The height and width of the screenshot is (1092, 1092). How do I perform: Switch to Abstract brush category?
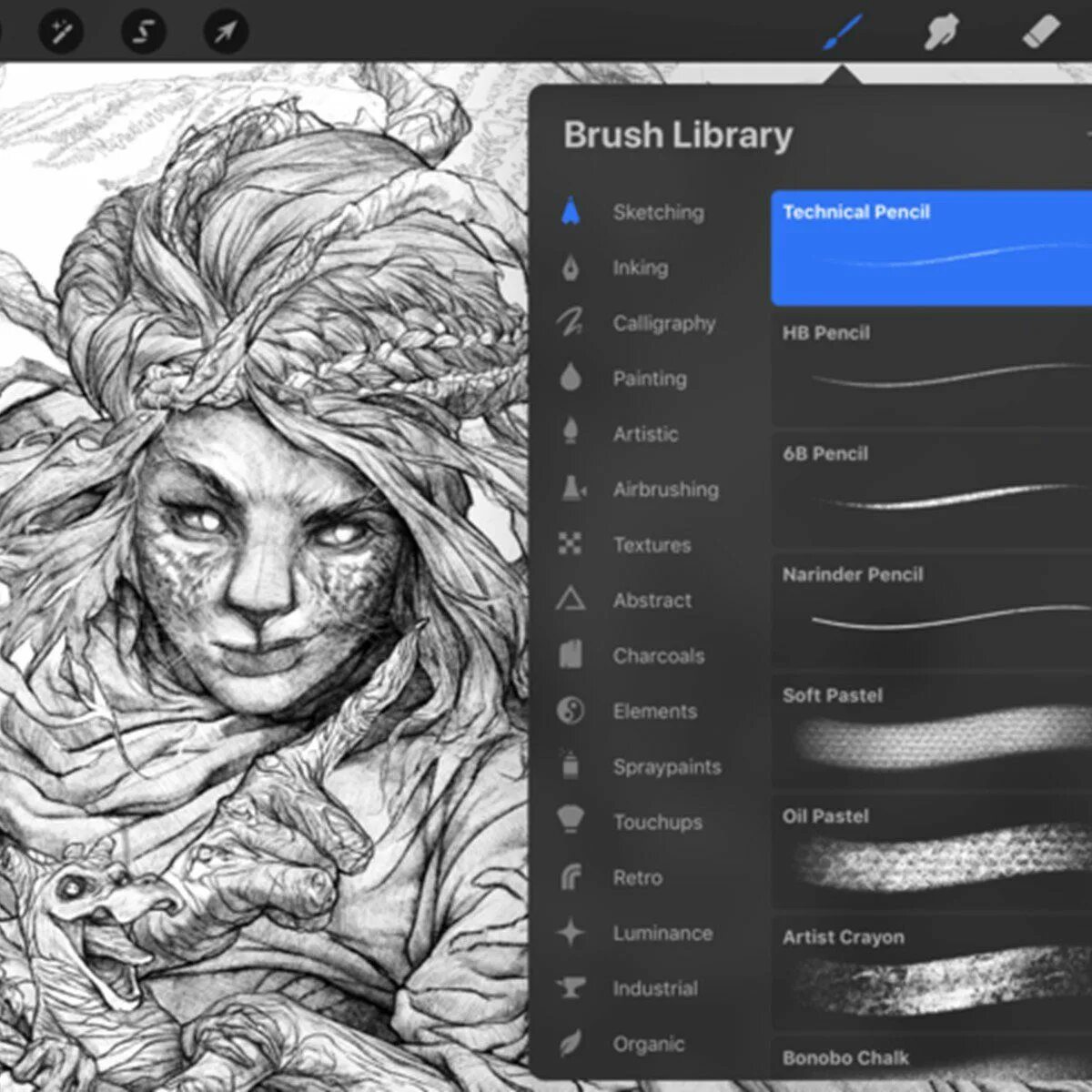click(x=652, y=601)
